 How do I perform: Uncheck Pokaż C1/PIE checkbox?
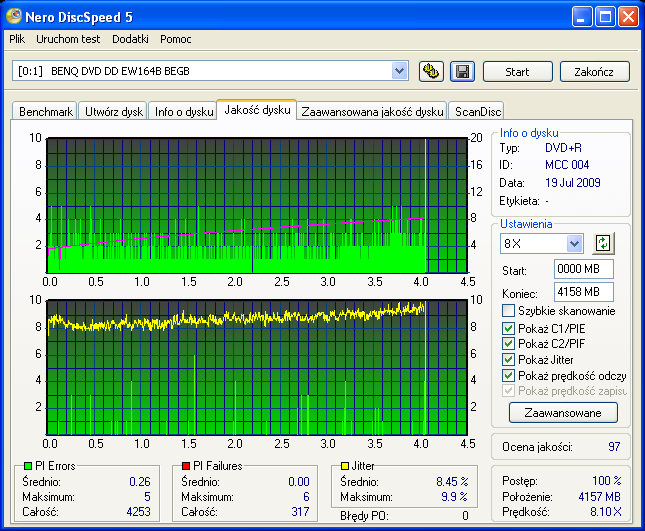[x=508, y=328]
